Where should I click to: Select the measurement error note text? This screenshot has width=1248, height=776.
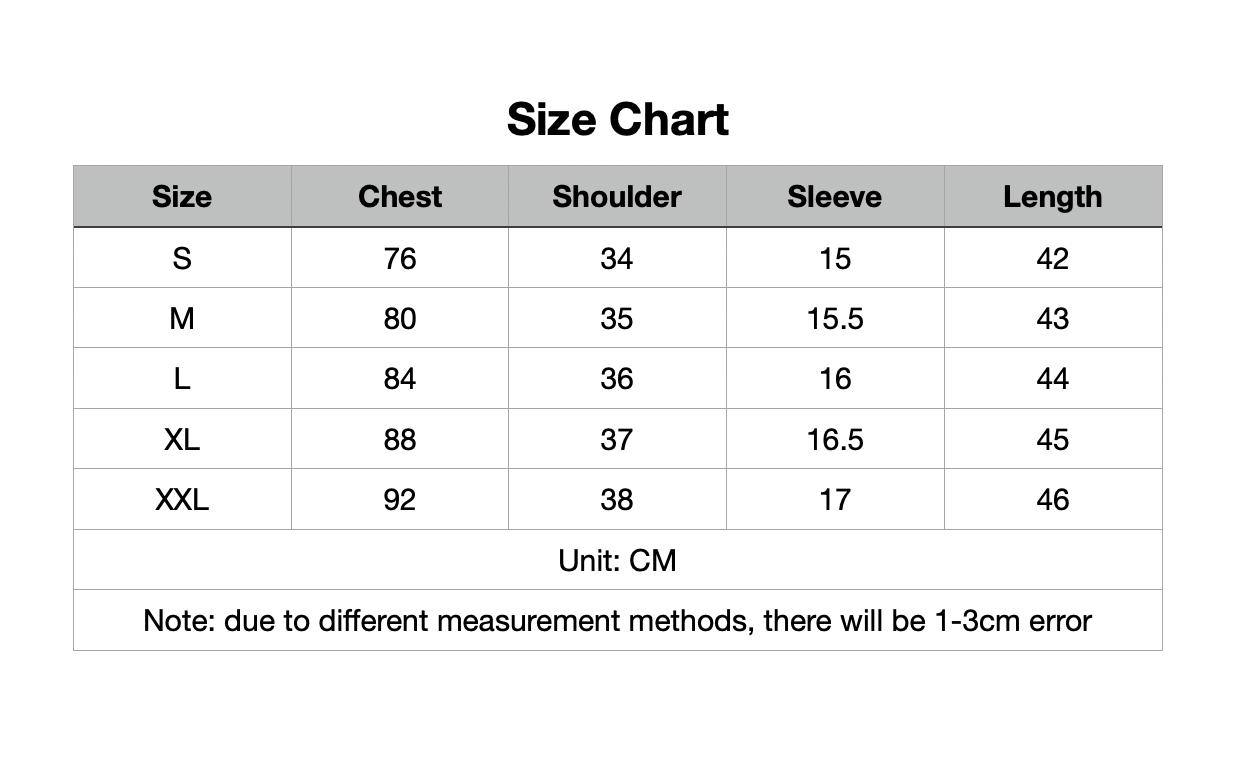pos(617,621)
